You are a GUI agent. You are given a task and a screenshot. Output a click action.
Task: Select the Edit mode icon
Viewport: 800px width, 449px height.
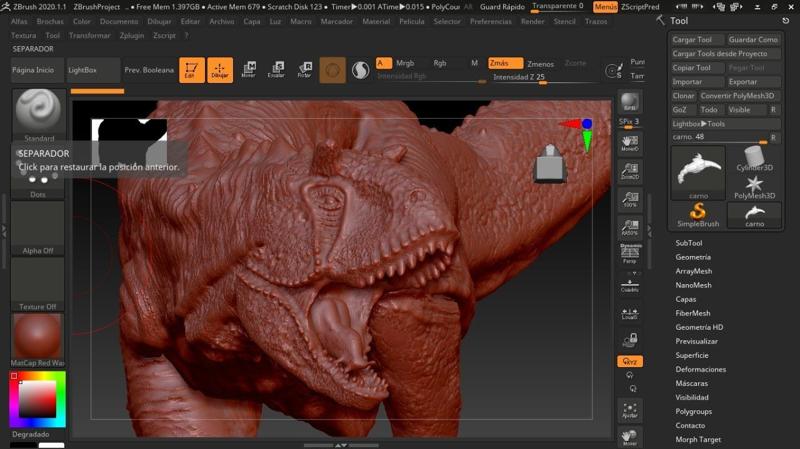(x=191, y=70)
